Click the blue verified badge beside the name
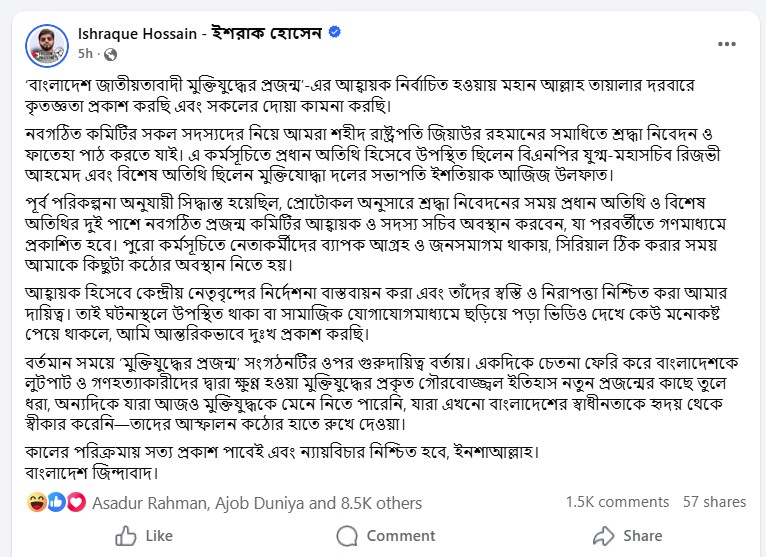The height and width of the screenshot is (557, 766). pos(335,33)
